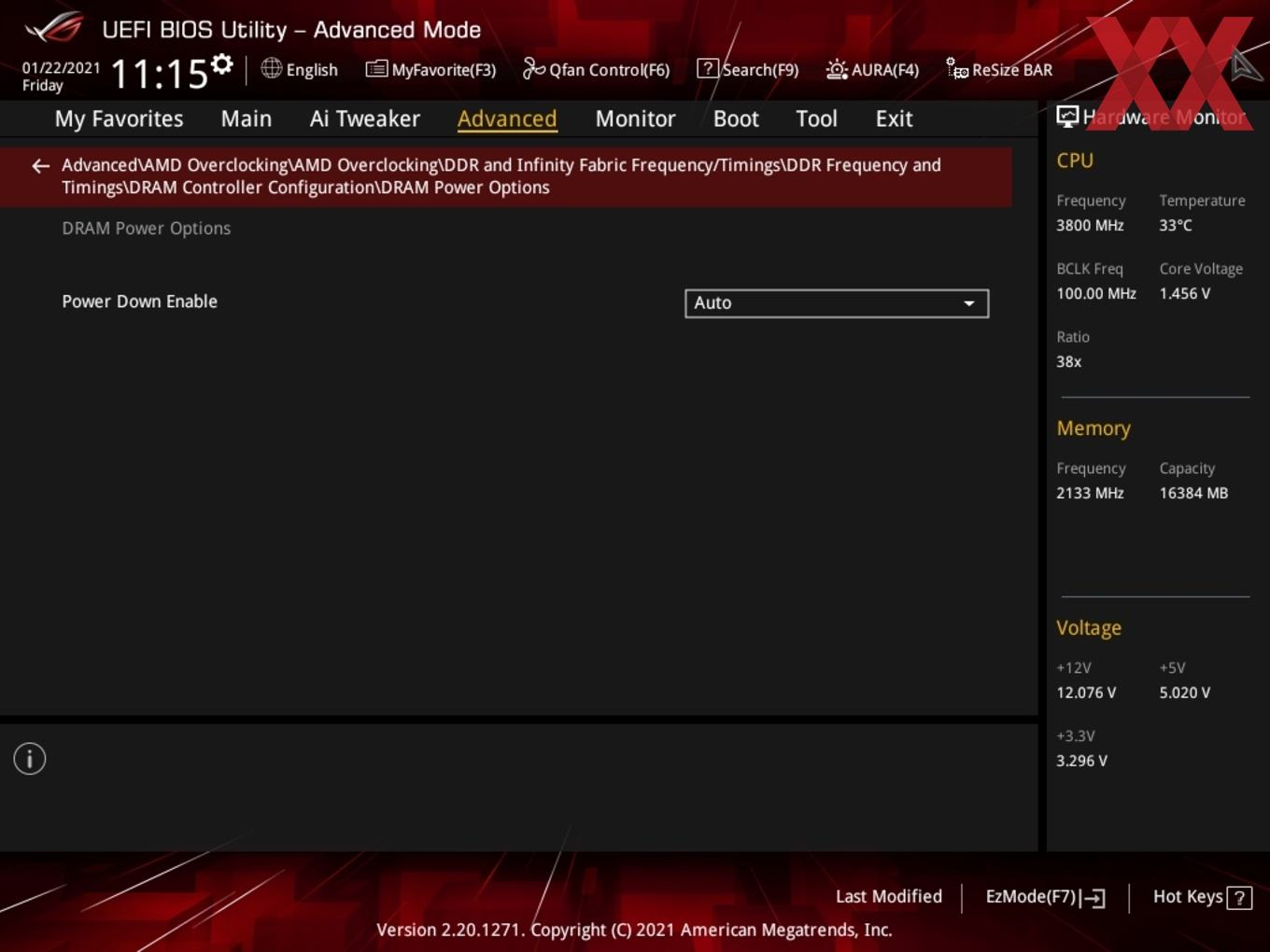Click the Power Down Enable dropdown arrow
This screenshot has height=952, width=1270.
coord(969,303)
